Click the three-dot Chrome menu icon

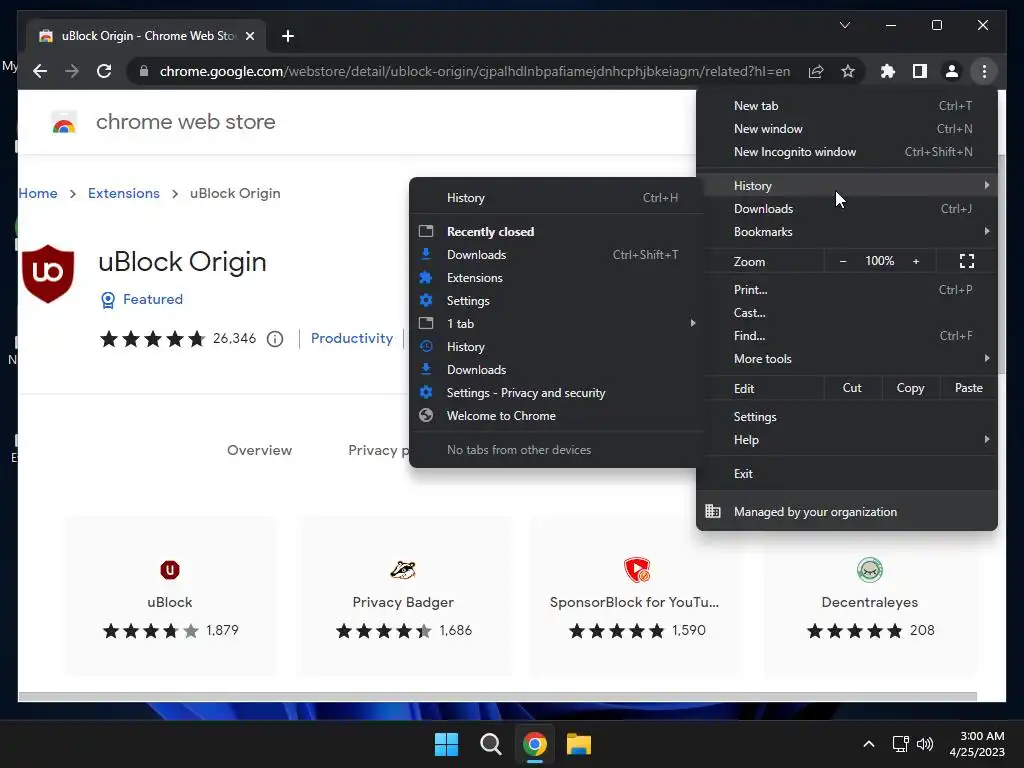pyautogui.click(x=984, y=71)
